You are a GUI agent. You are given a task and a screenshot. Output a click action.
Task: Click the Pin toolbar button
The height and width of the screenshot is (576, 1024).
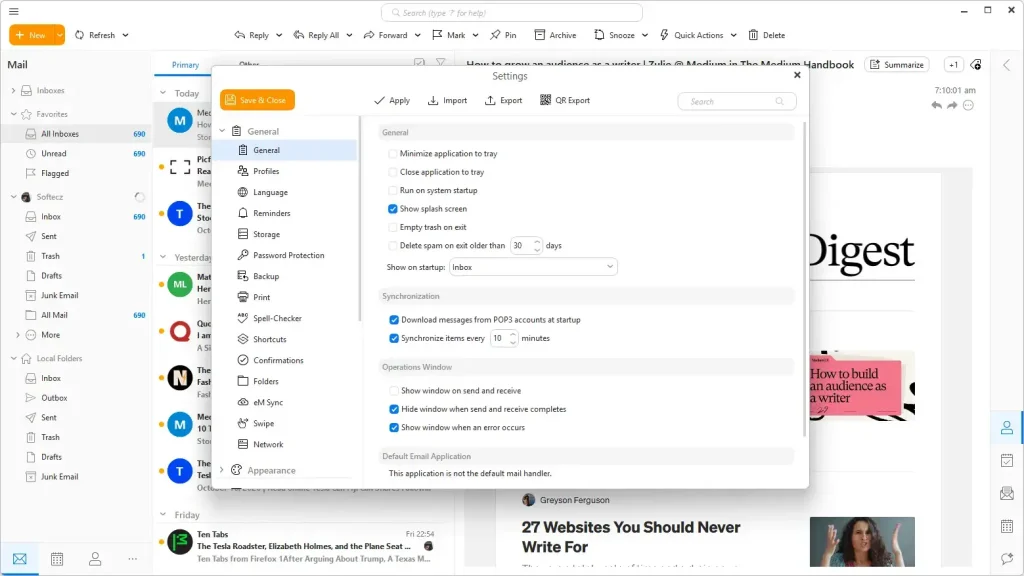(x=503, y=35)
